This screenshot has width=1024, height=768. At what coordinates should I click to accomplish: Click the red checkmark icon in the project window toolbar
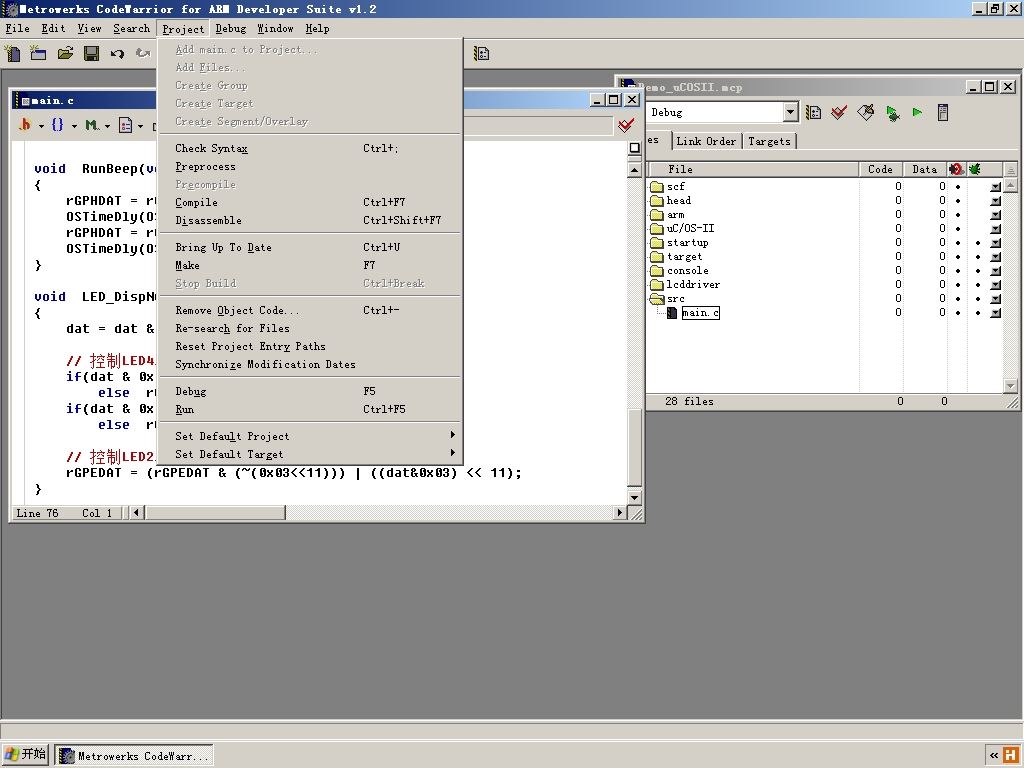tap(839, 112)
